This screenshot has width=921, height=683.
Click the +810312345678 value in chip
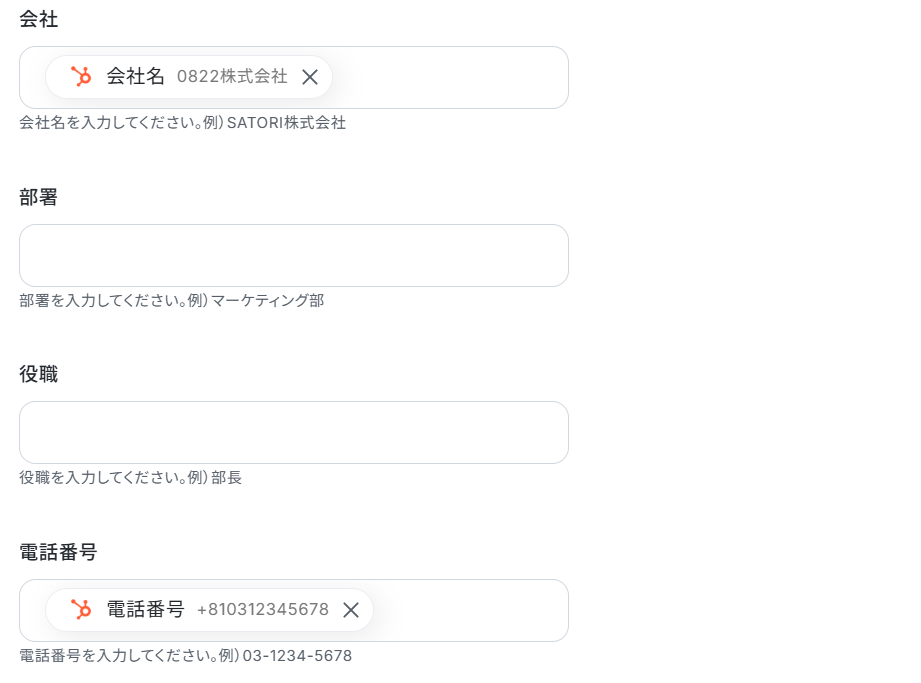point(263,610)
